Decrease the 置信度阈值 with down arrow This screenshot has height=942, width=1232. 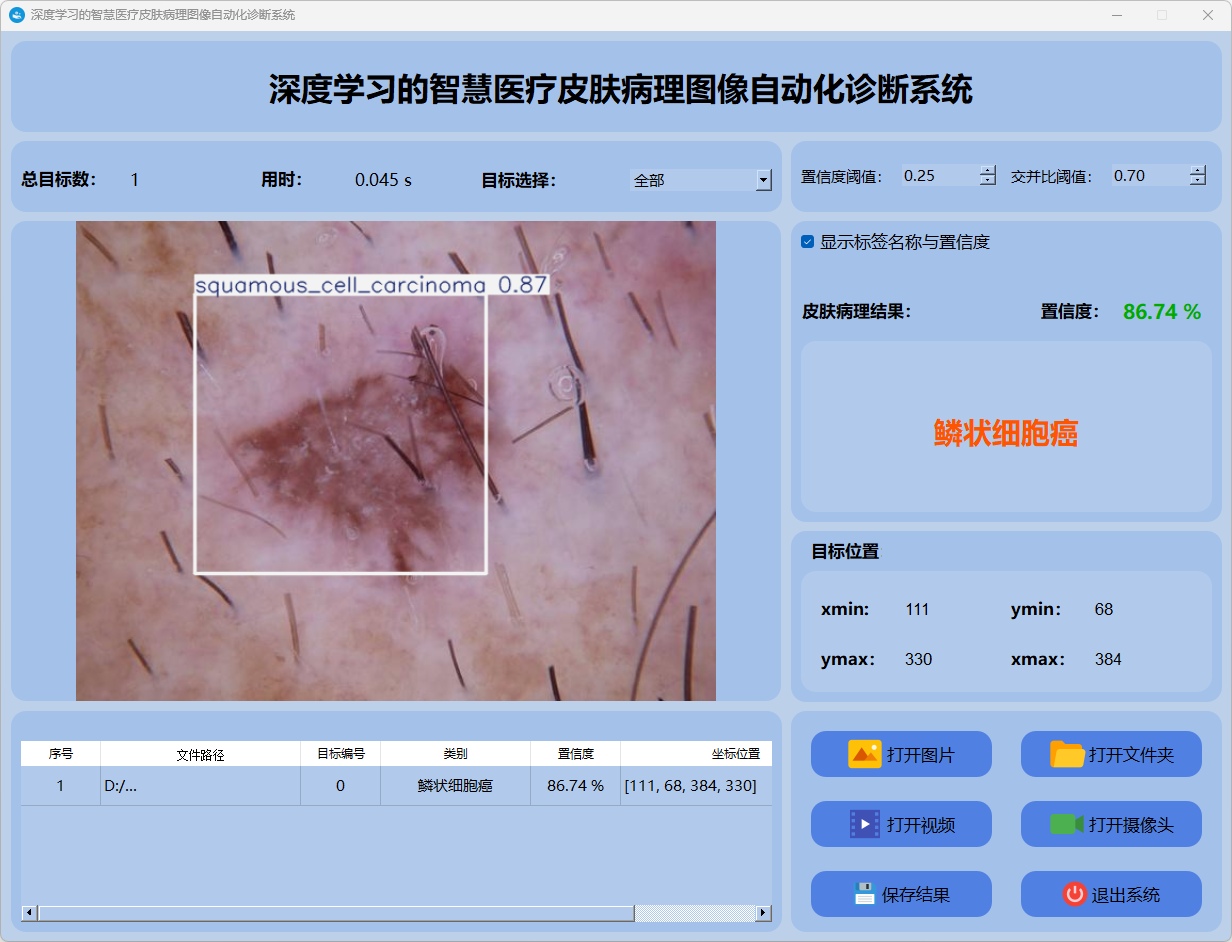pyautogui.click(x=988, y=181)
